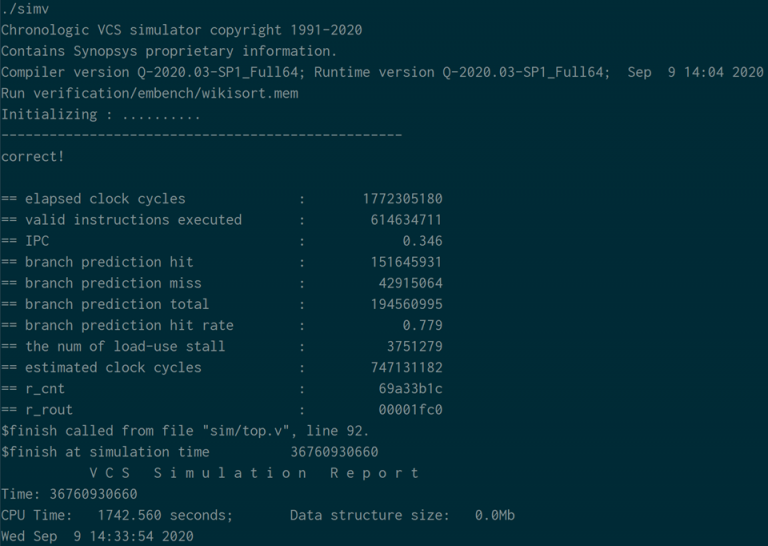
Task: Click the Chronologic VCS simulator copyright line
Action: coord(181,30)
